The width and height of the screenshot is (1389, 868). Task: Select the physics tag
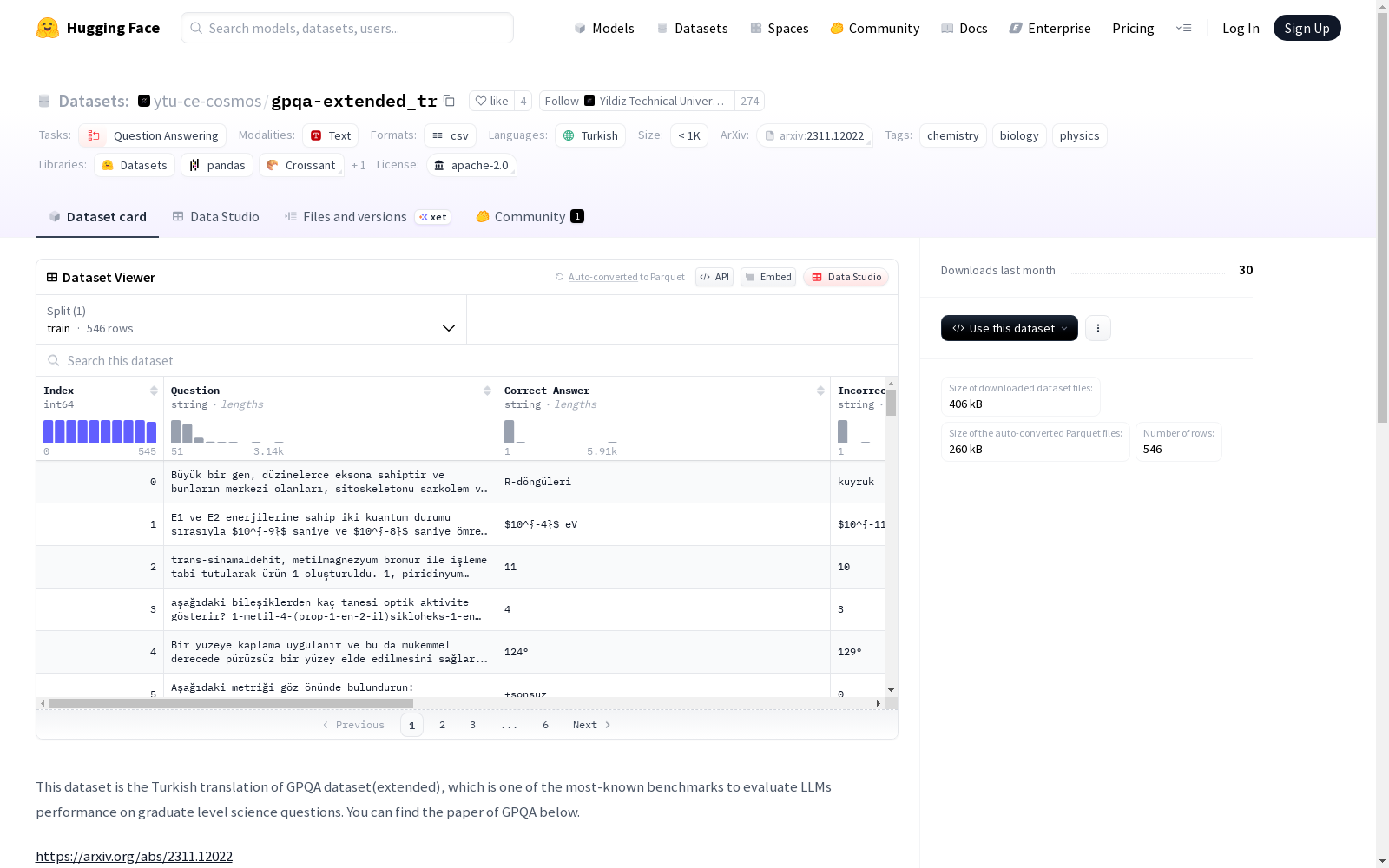coord(1079,135)
